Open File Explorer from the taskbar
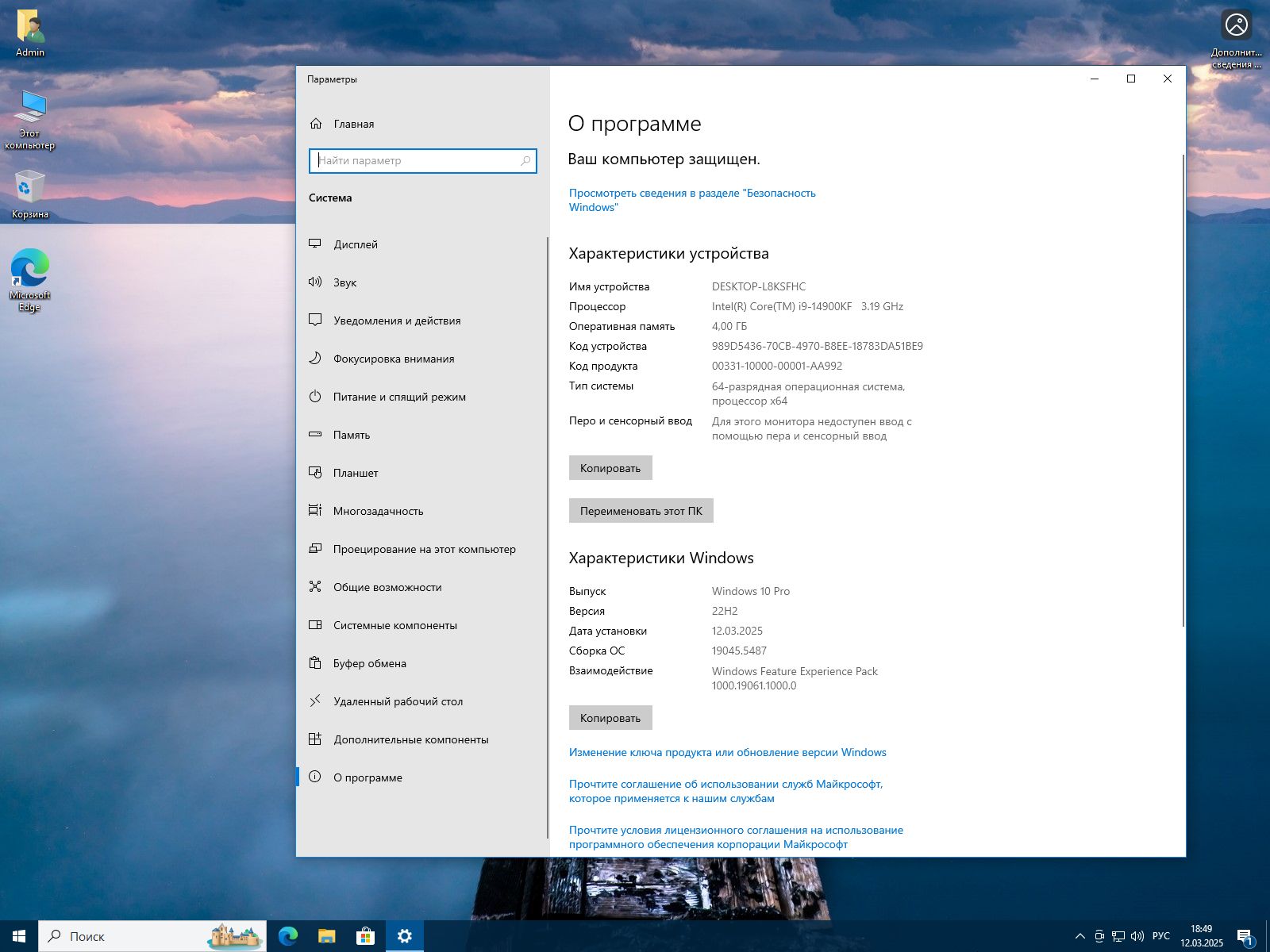The width and height of the screenshot is (1270, 952). (326, 936)
